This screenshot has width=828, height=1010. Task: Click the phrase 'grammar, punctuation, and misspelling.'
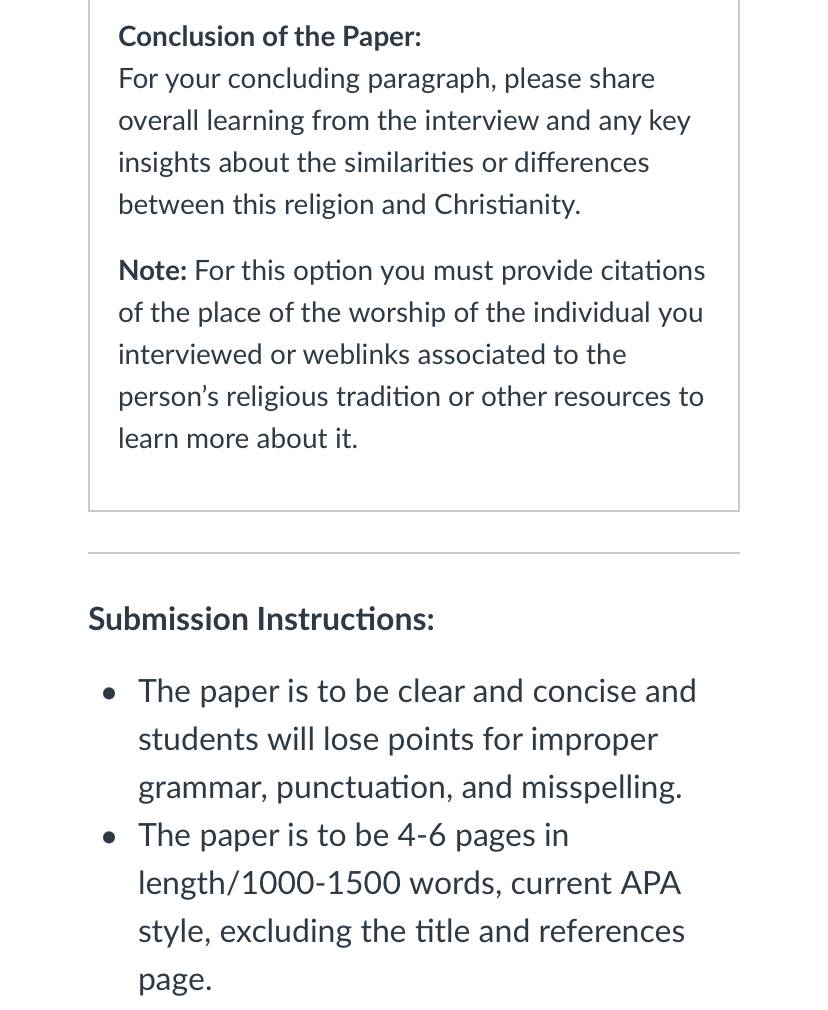pyautogui.click(x=410, y=788)
